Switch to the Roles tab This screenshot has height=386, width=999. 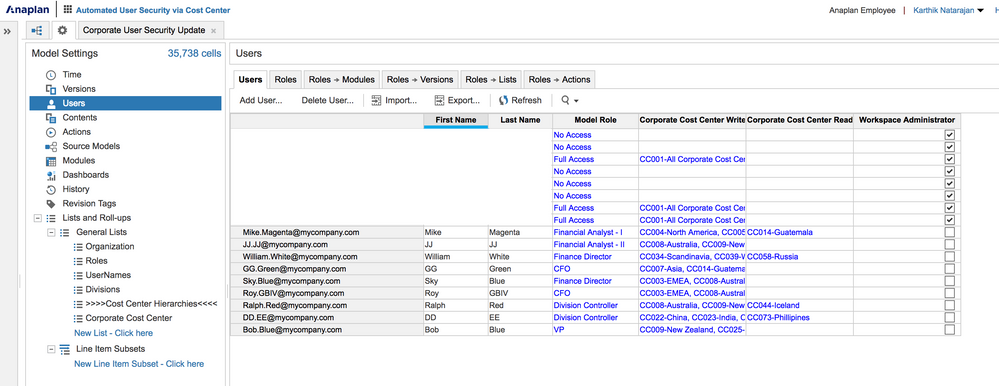tap(285, 80)
